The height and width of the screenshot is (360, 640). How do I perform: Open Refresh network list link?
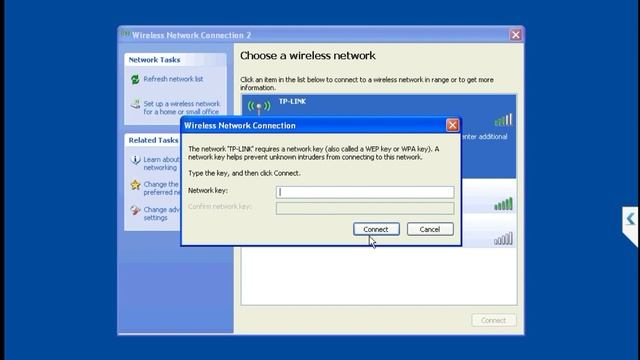(x=173, y=79)
